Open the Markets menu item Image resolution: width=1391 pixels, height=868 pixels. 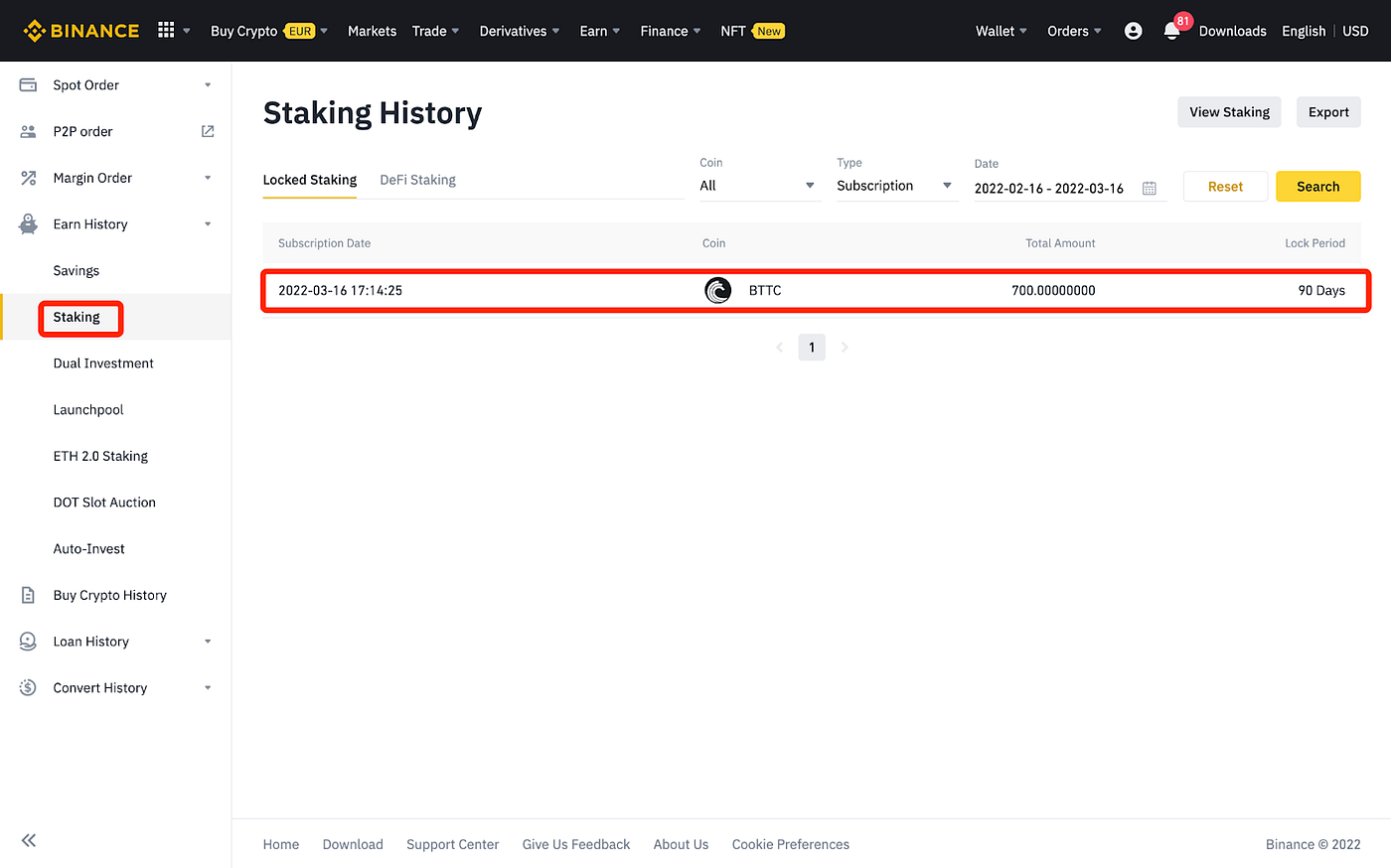click(x=372, y=31)
